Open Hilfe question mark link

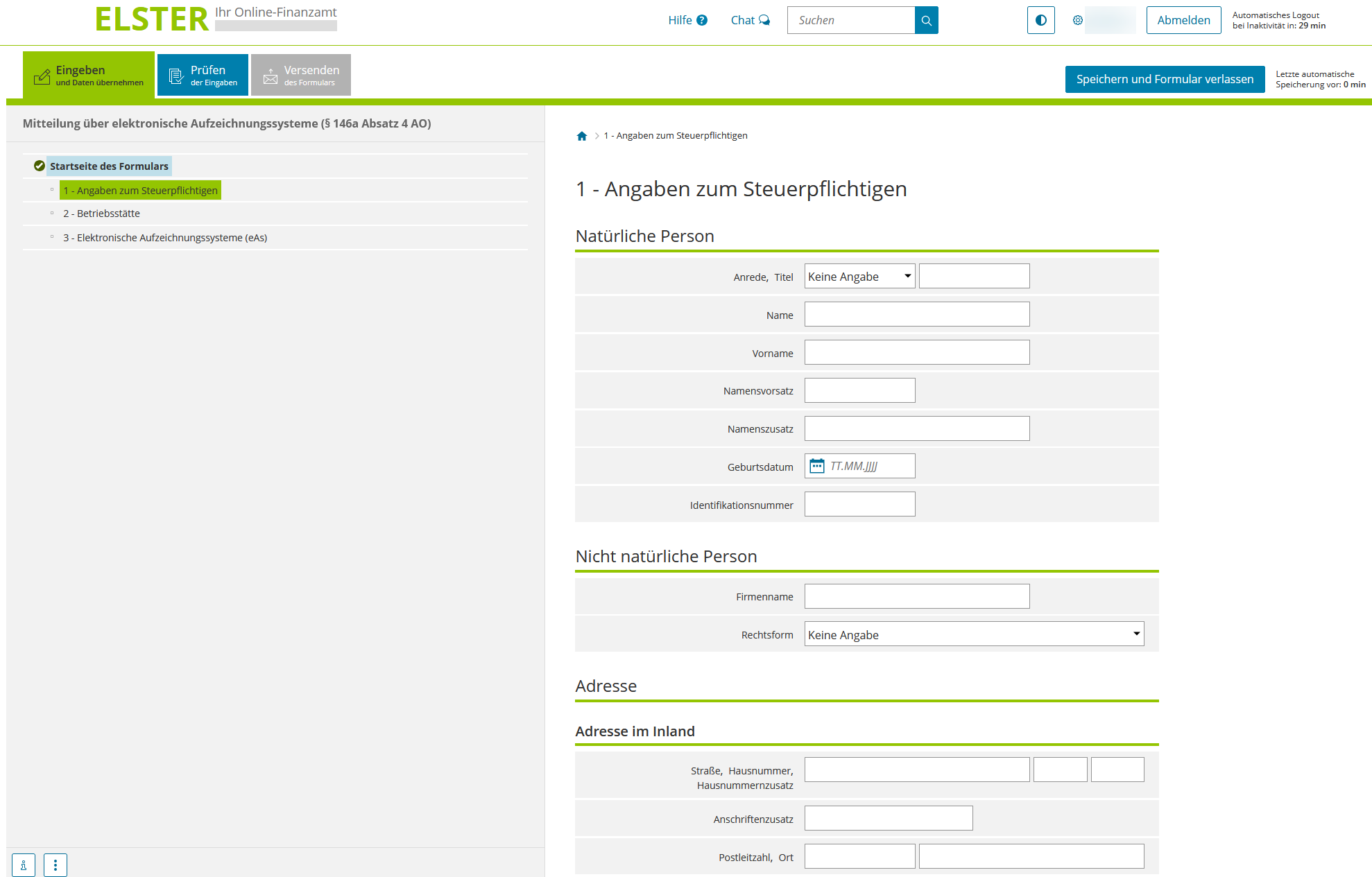point(687,21)
